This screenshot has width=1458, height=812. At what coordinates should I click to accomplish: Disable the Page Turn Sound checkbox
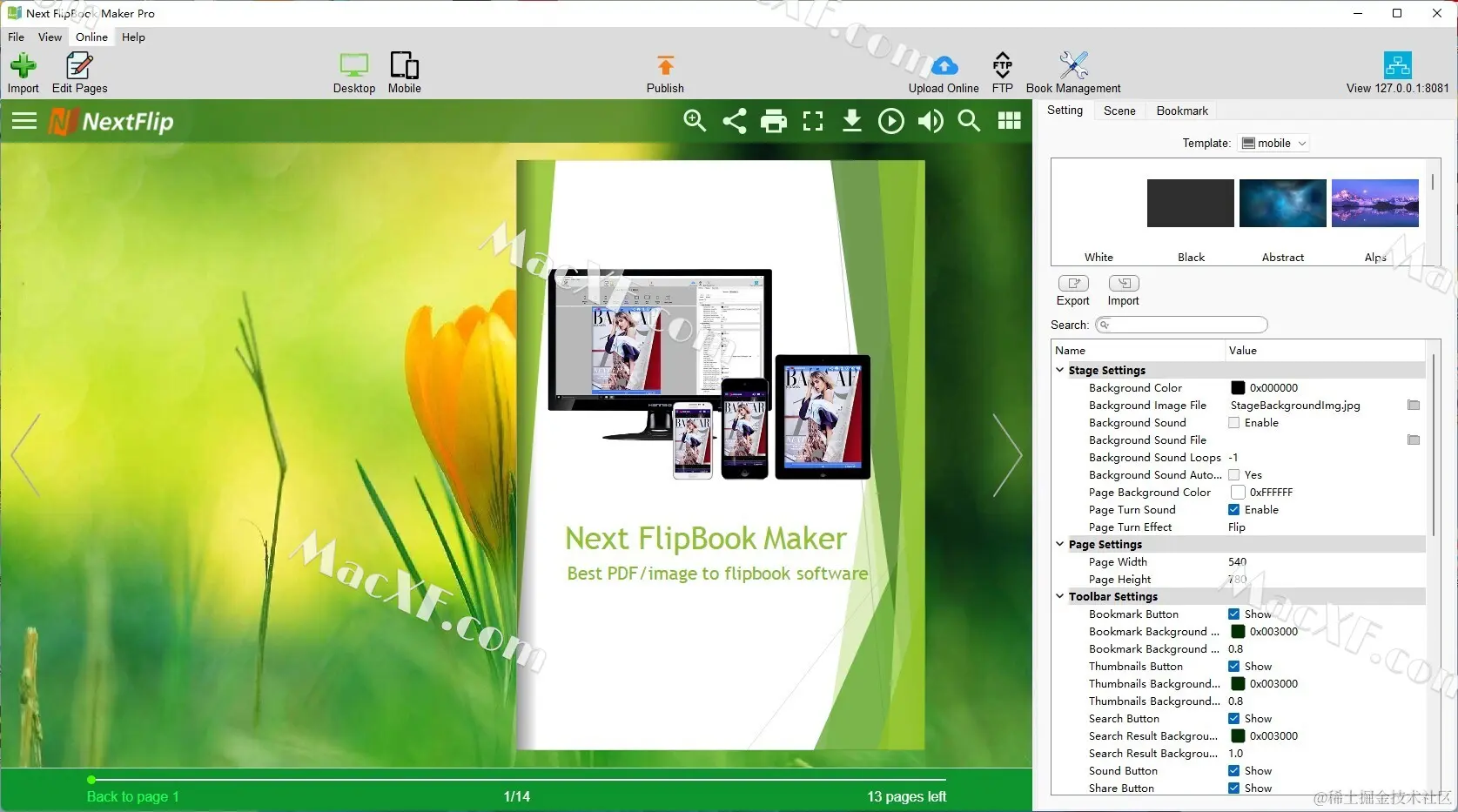(1234, 510)
